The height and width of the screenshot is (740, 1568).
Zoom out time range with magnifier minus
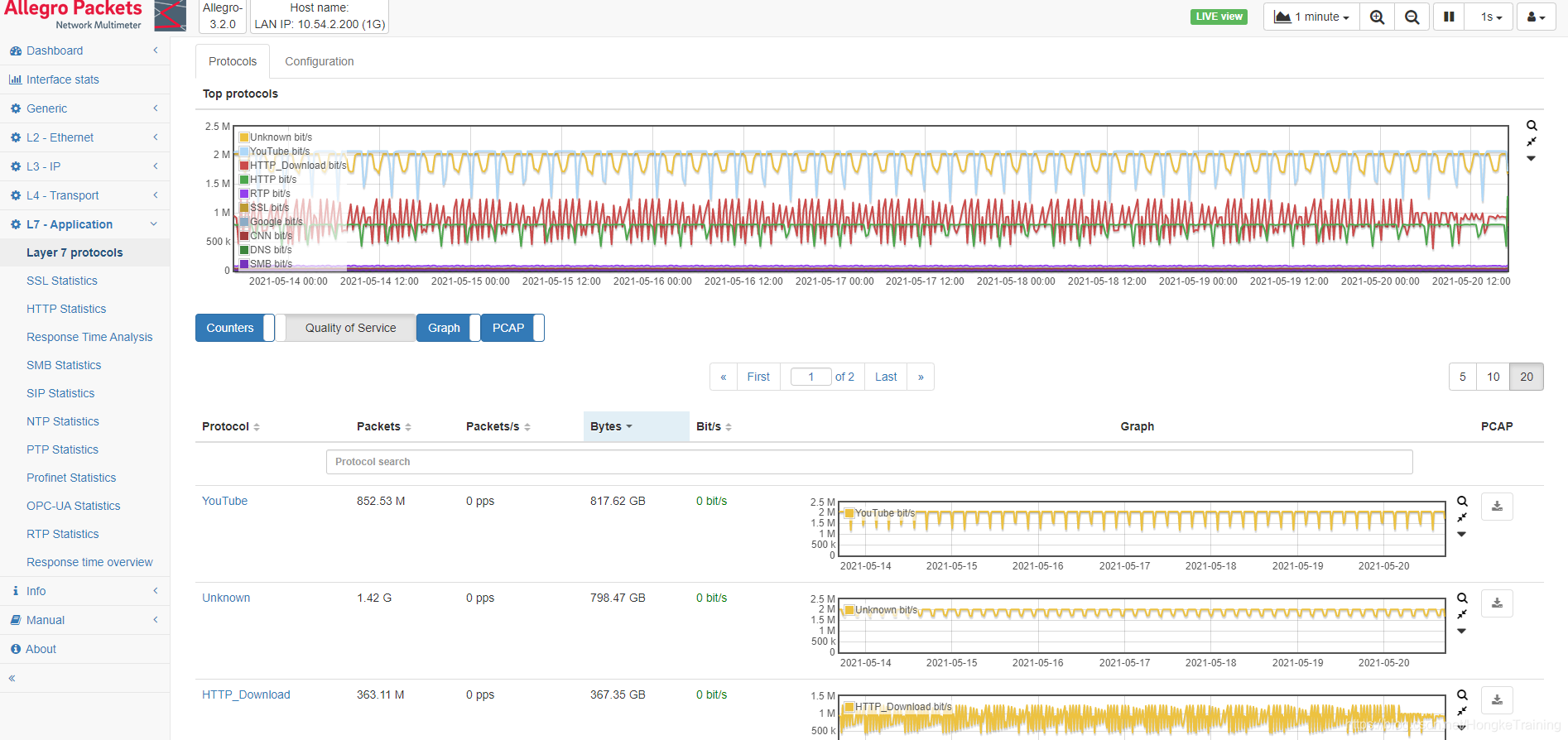pyautogui.click(x=1412, y=17)
